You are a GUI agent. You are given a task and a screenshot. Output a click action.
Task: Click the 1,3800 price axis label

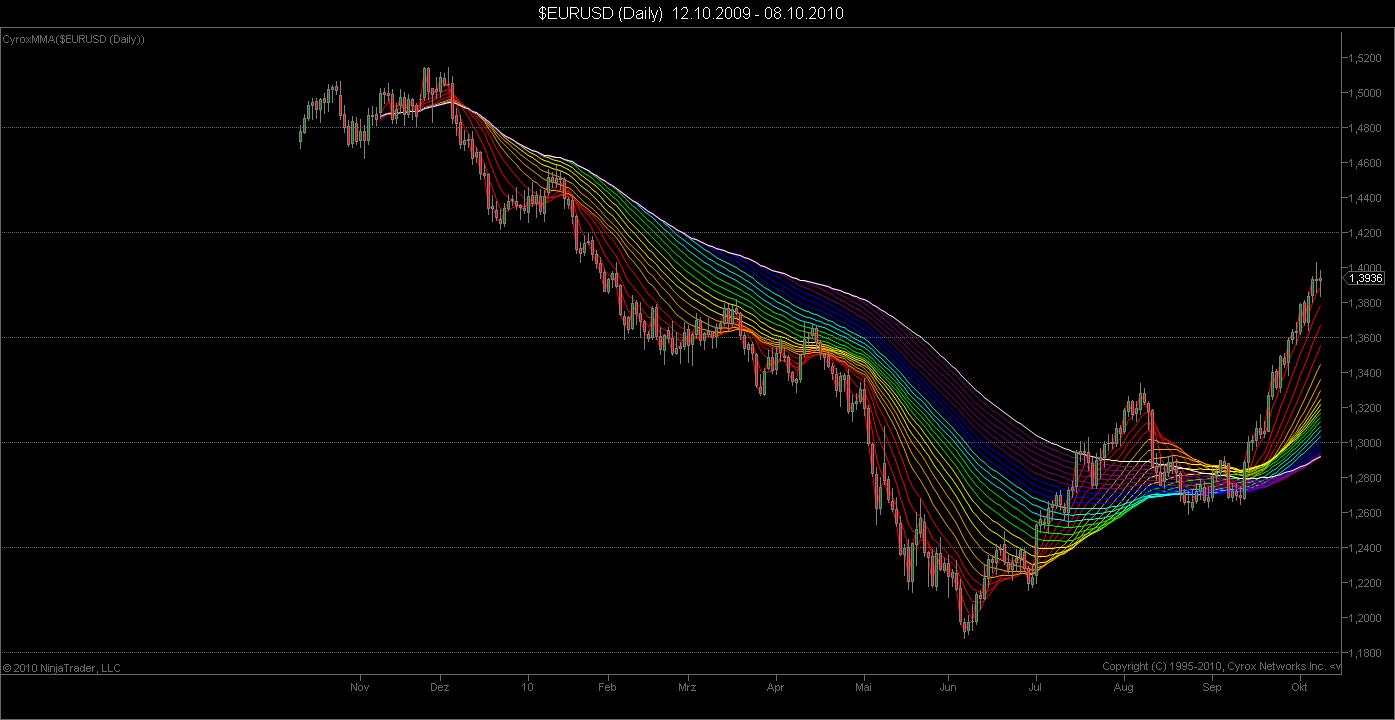point(1365,303)
